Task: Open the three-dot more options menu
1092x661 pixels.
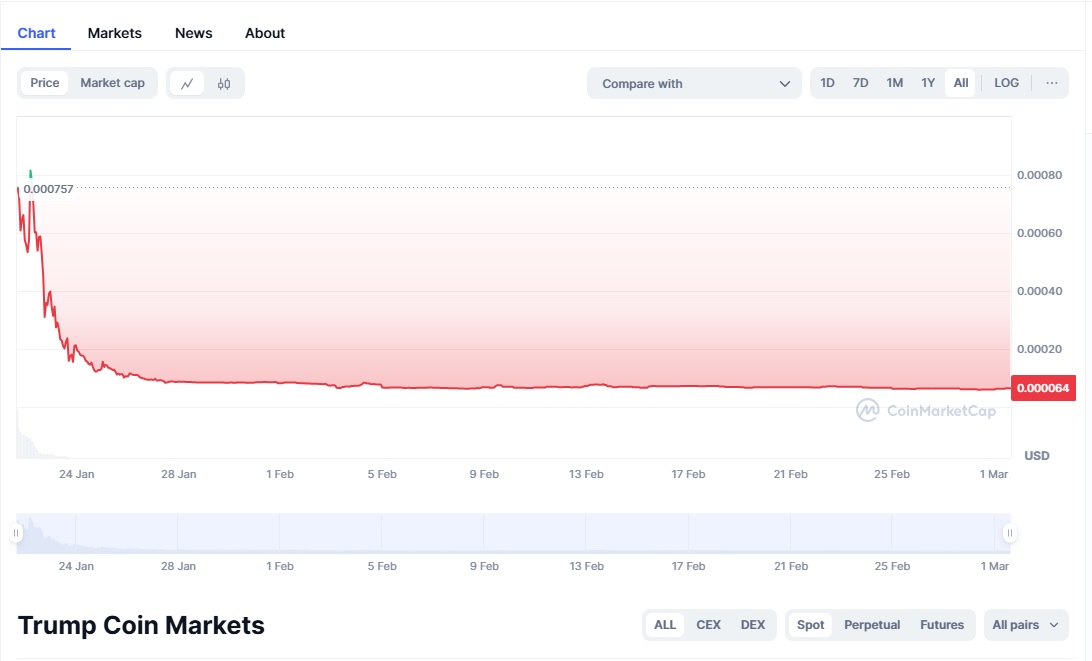Action: coord(1051,83)
